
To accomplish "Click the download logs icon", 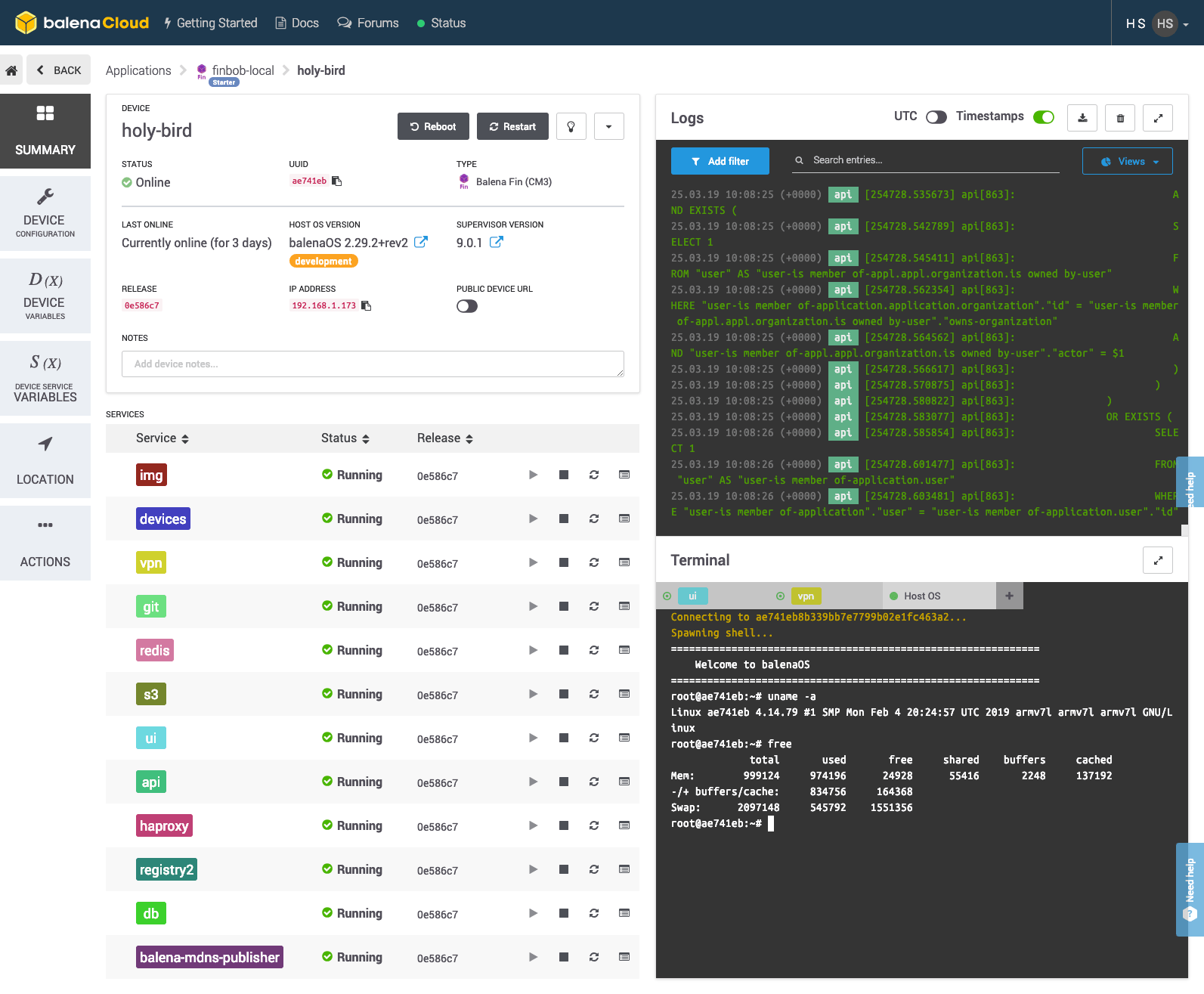I will pos(1082,118).
